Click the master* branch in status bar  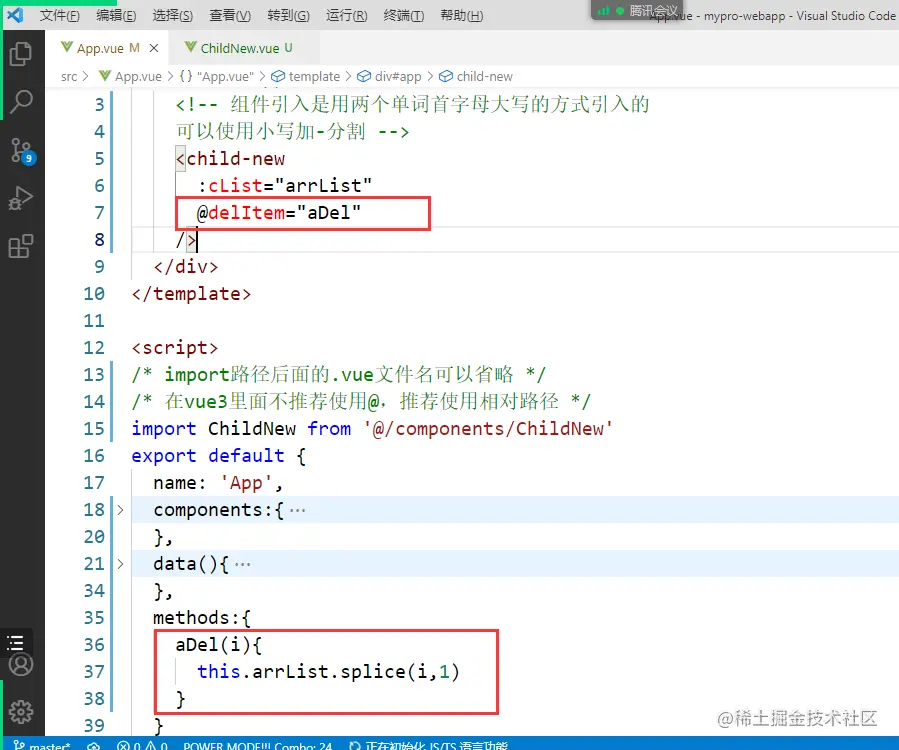[x=45, y=746]
